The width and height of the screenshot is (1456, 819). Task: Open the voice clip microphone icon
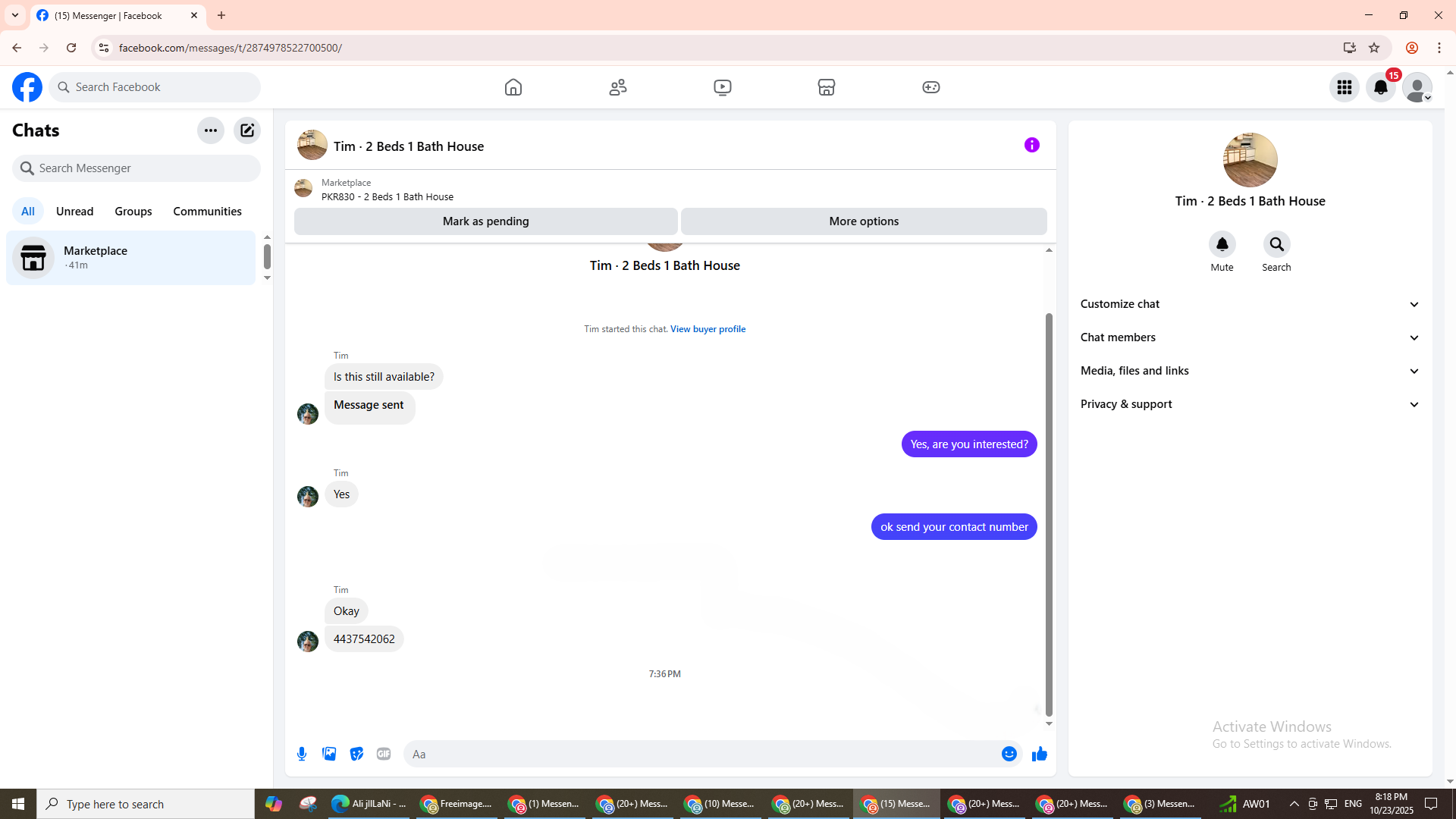(x=302, y=754)
